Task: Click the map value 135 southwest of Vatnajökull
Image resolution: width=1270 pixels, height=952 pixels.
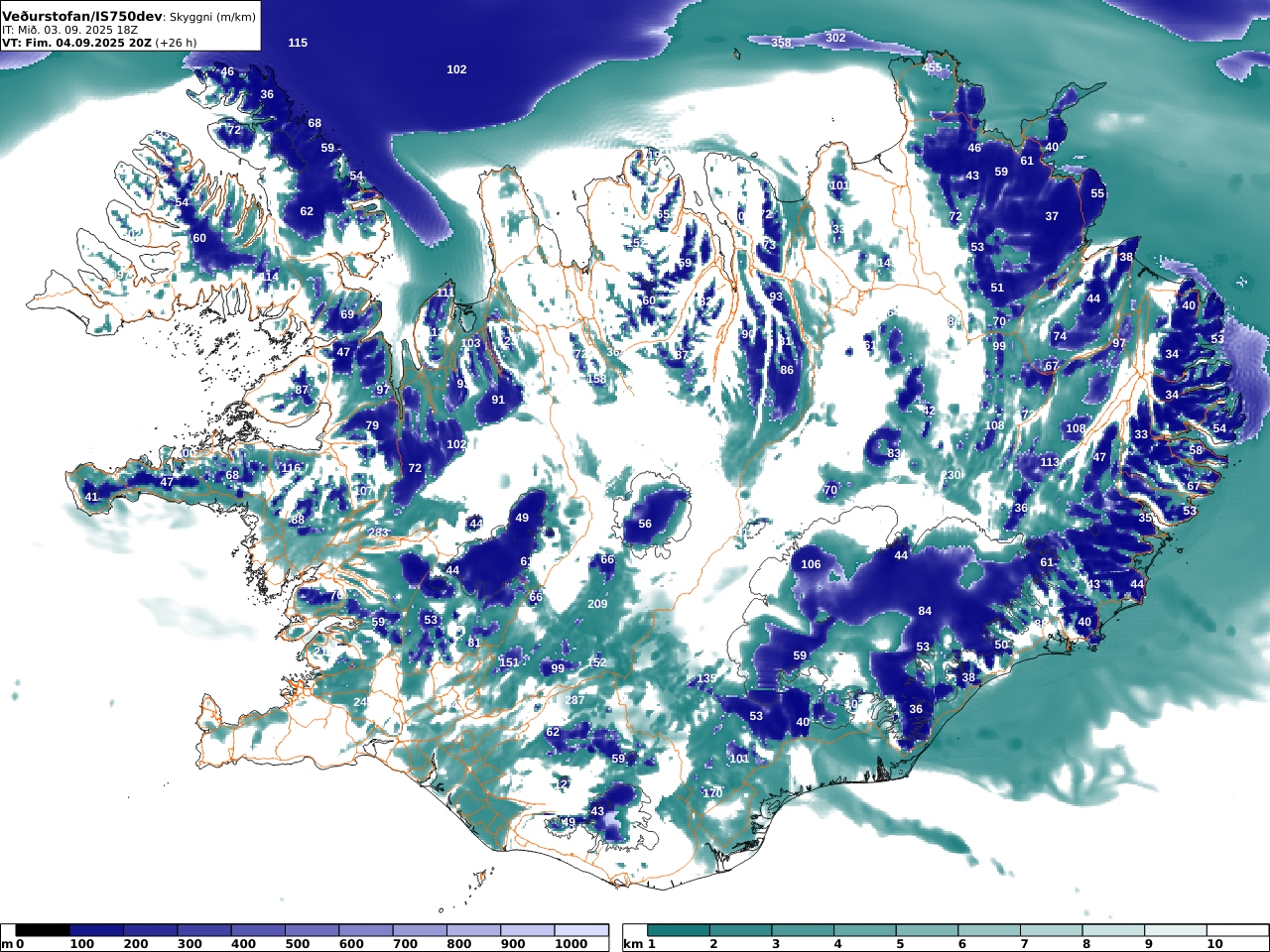Action: click(x=706, y=678)
